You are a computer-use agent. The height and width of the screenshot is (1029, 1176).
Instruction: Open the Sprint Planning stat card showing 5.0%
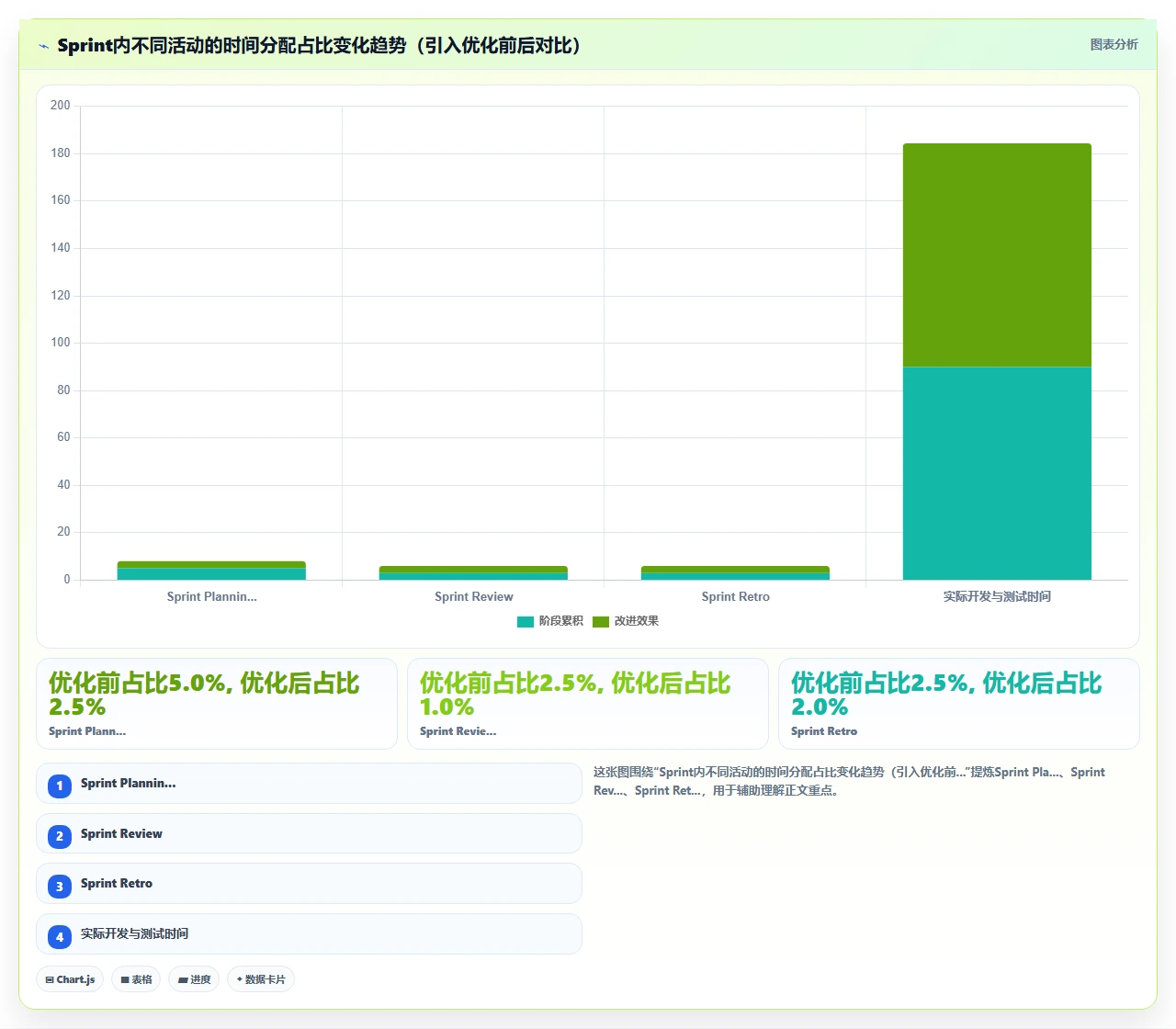(x=217, y=704)
